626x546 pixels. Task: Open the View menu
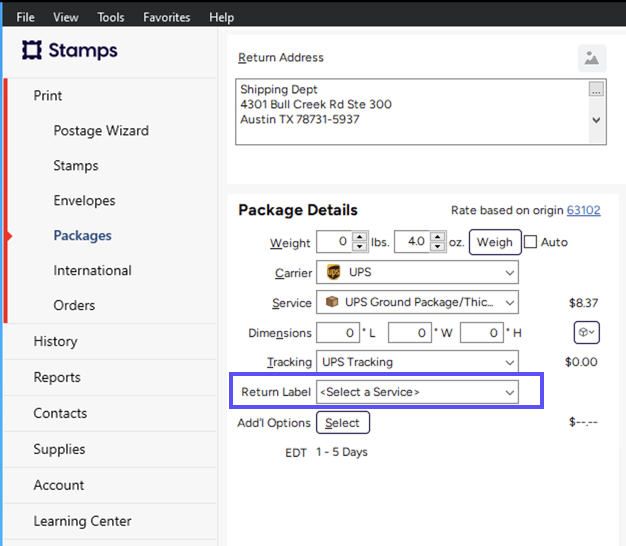point(66,17)
